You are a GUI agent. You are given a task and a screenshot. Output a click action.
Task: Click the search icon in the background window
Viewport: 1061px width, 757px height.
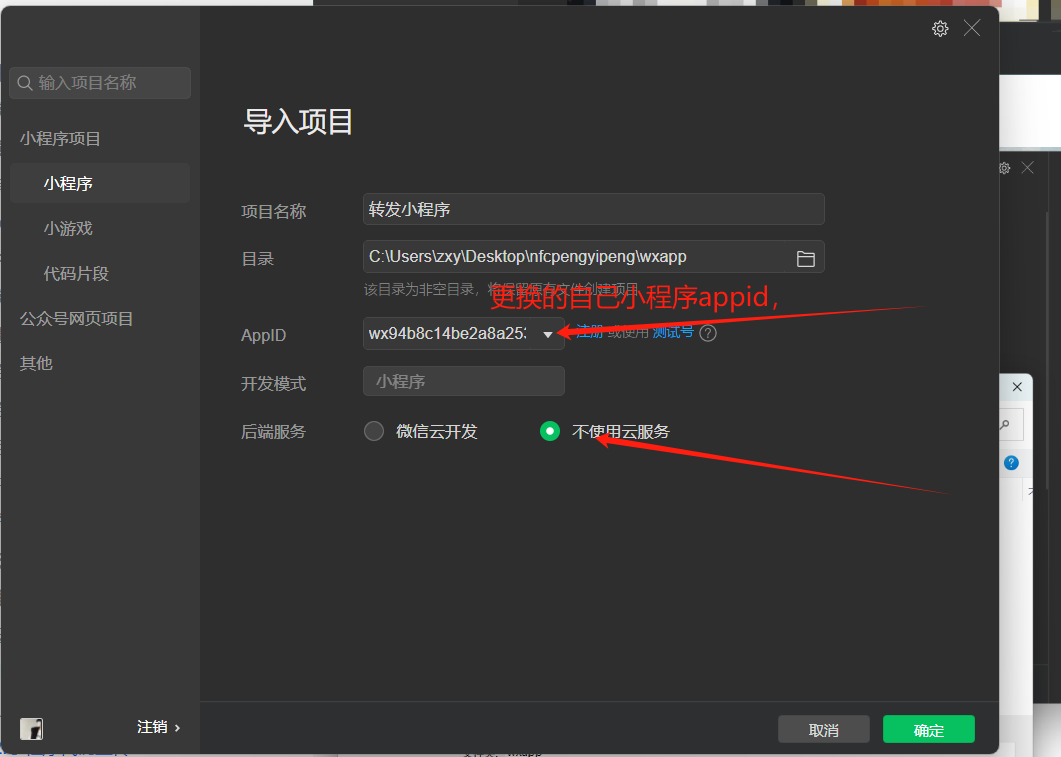(x=1005, y=424)
